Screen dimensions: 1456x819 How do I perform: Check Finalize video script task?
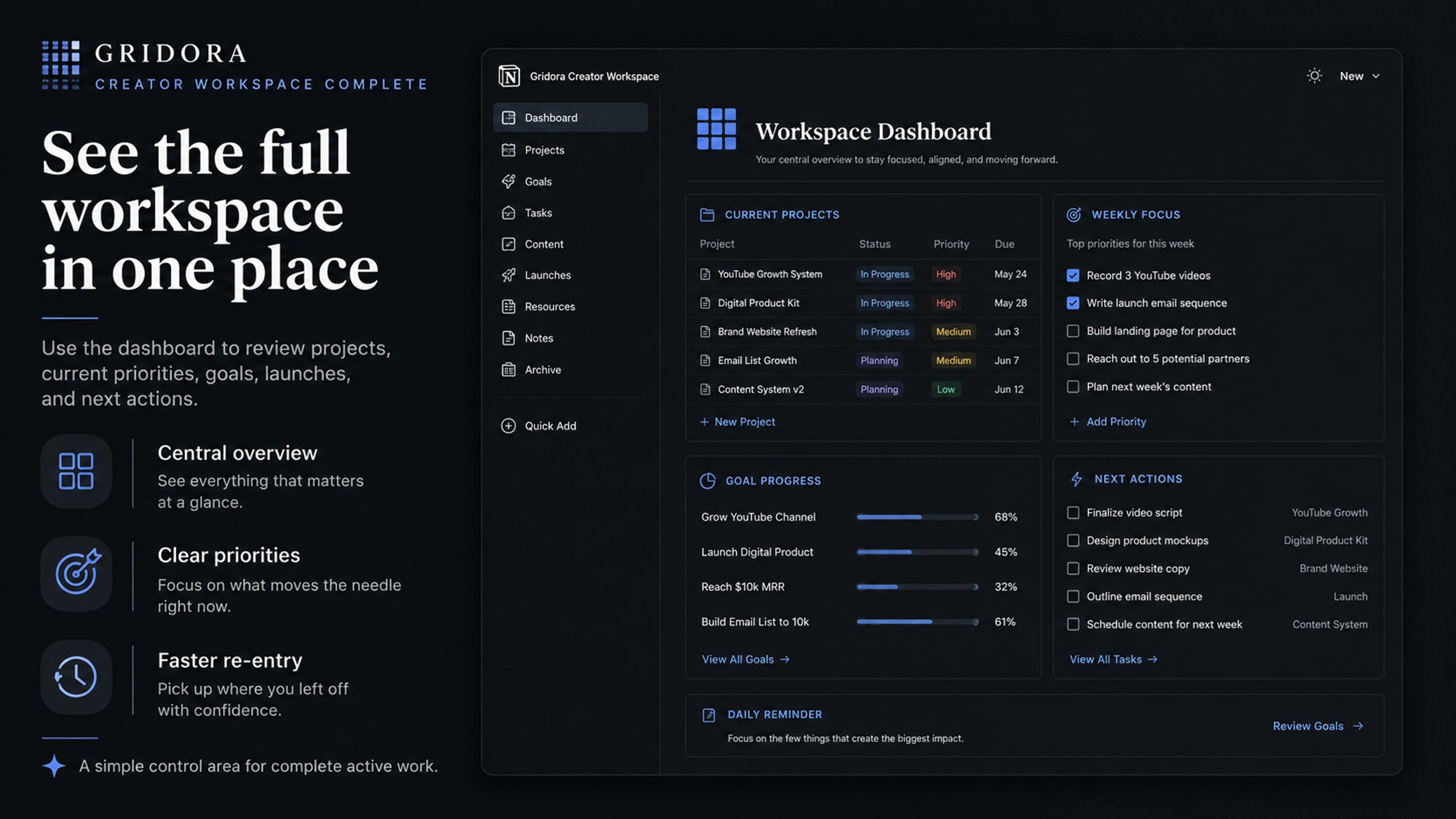click(x=1073, y=513)
